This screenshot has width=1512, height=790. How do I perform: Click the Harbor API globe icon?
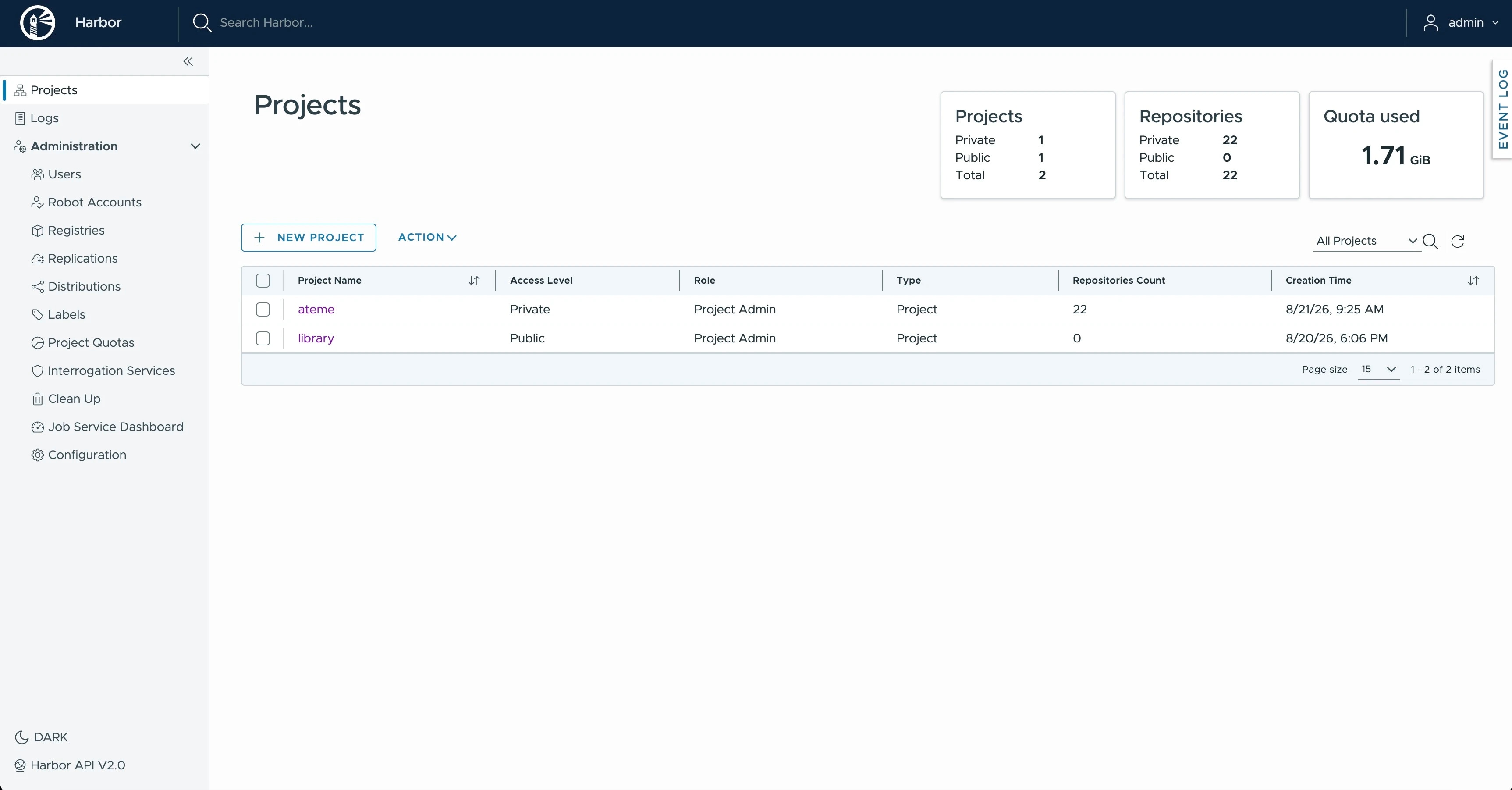(20, 765)
